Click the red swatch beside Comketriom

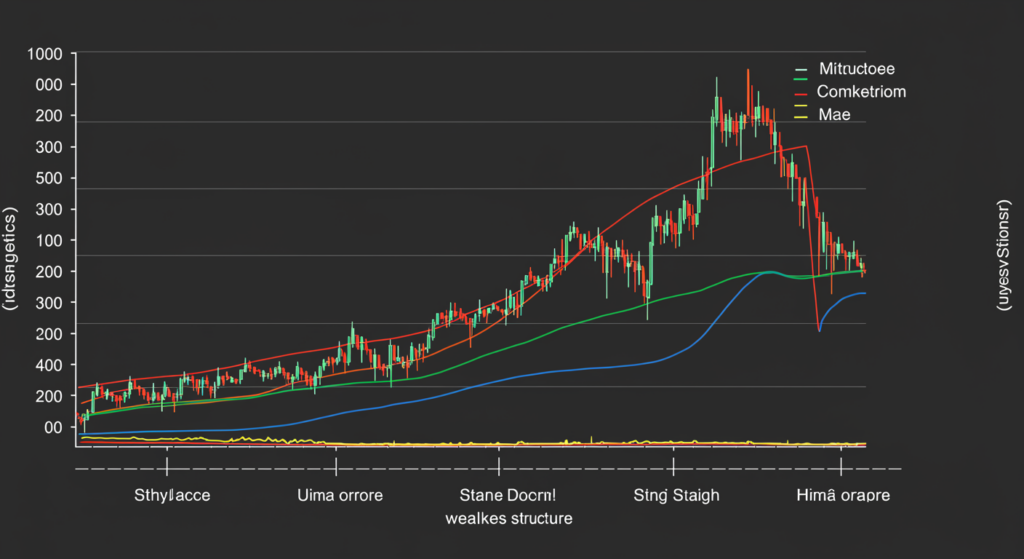tap(799, 93)
